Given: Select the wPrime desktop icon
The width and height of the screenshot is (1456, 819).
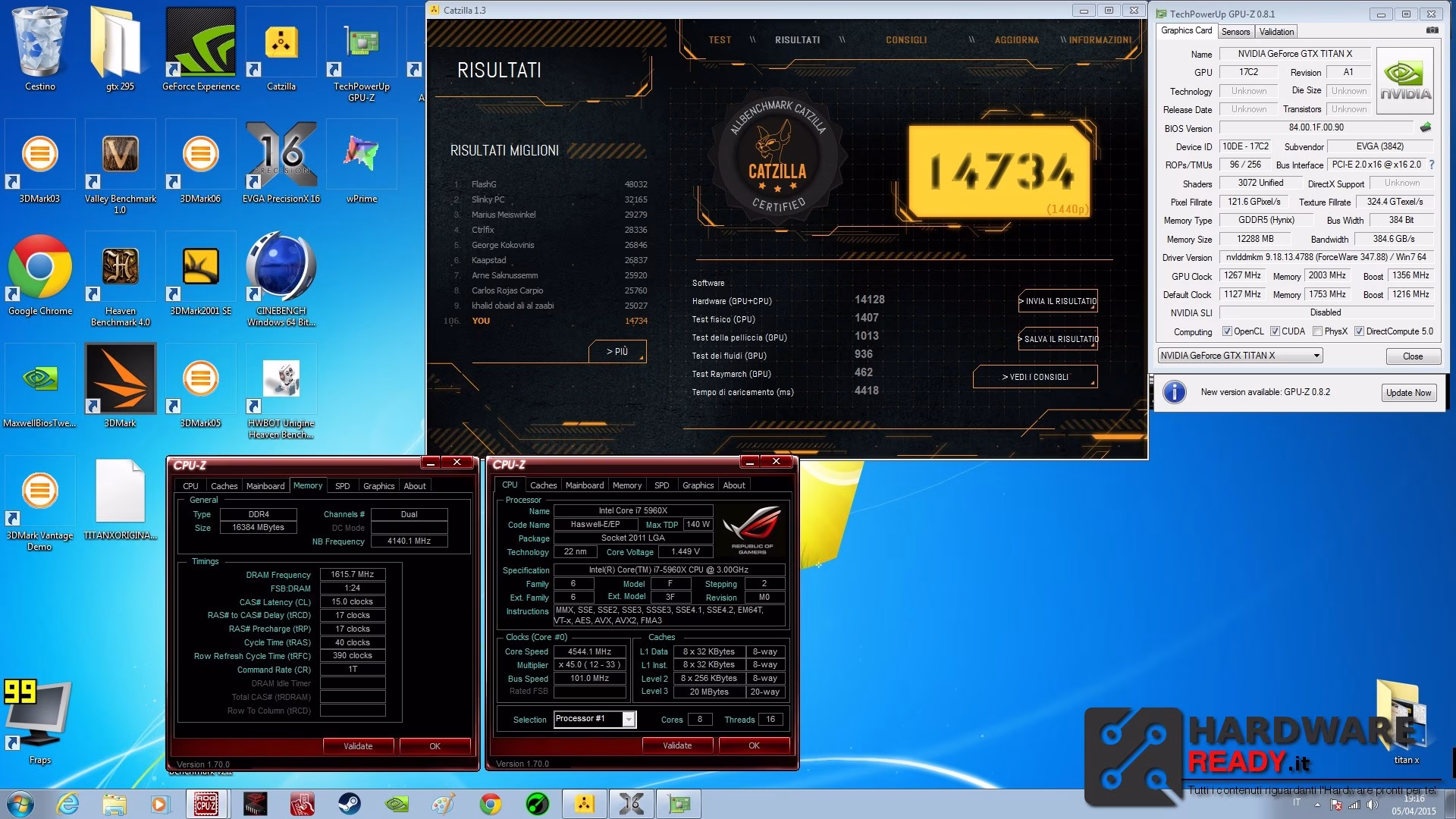Looking at the screenshot, I should click(362, 161).
